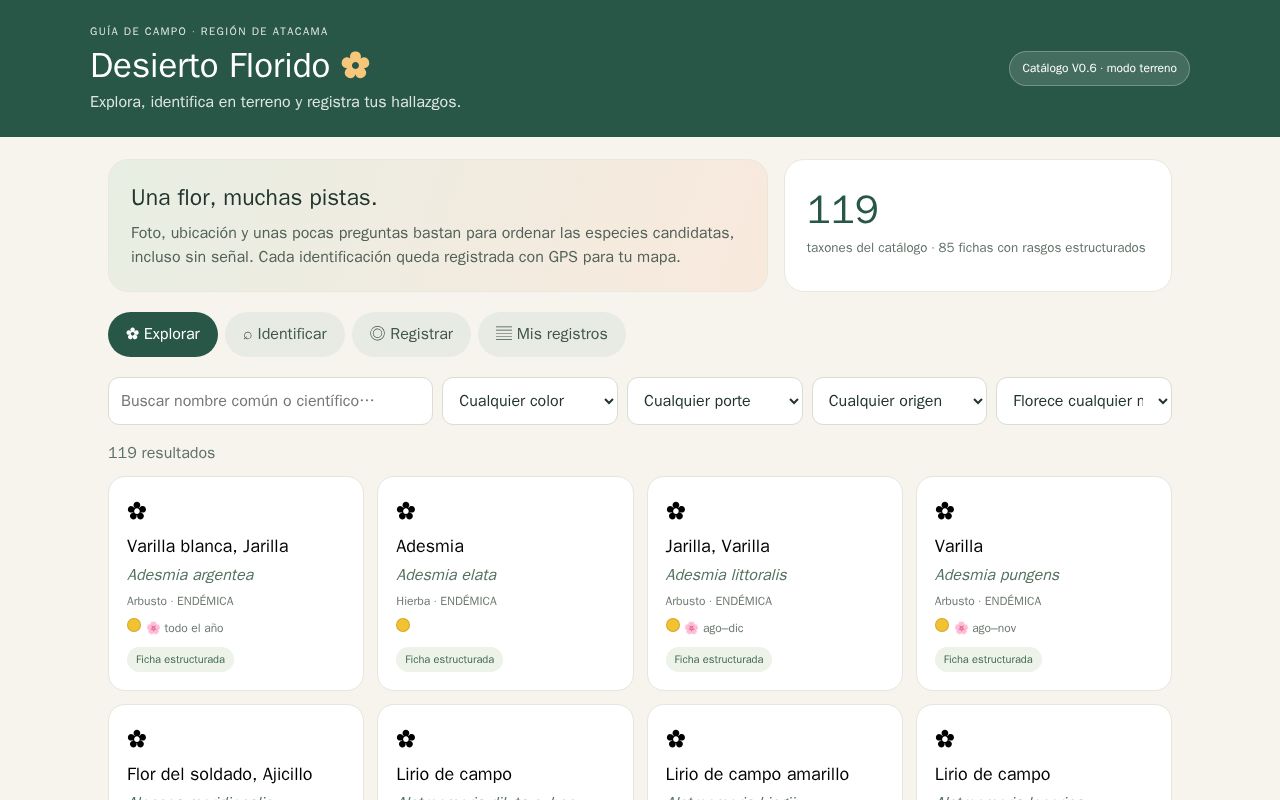The width and height of the screenshot is (1280, 800).
Task: Open the Cualquier color dropdown
Action: point(530,401)
